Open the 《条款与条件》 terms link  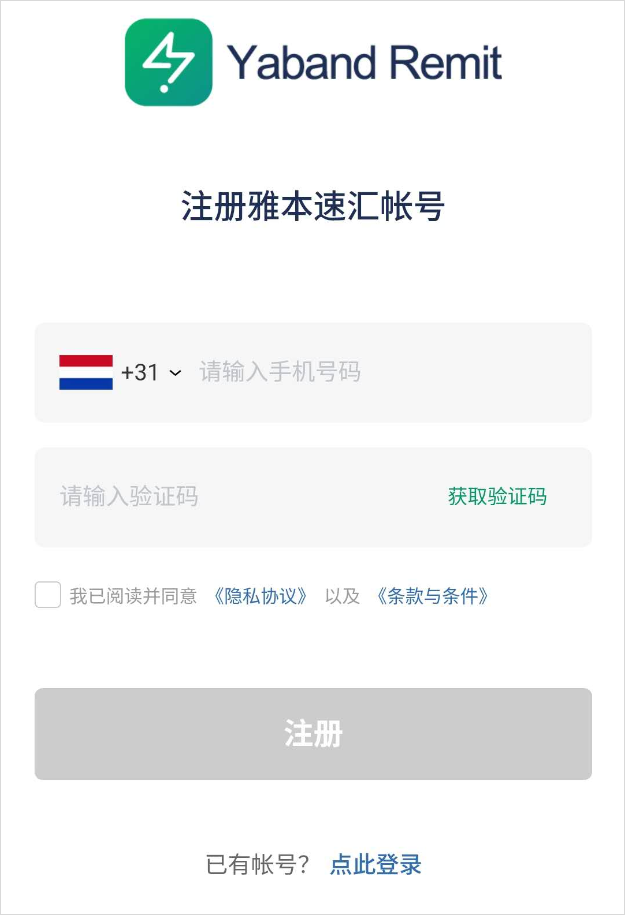click(x=432, y=597)
